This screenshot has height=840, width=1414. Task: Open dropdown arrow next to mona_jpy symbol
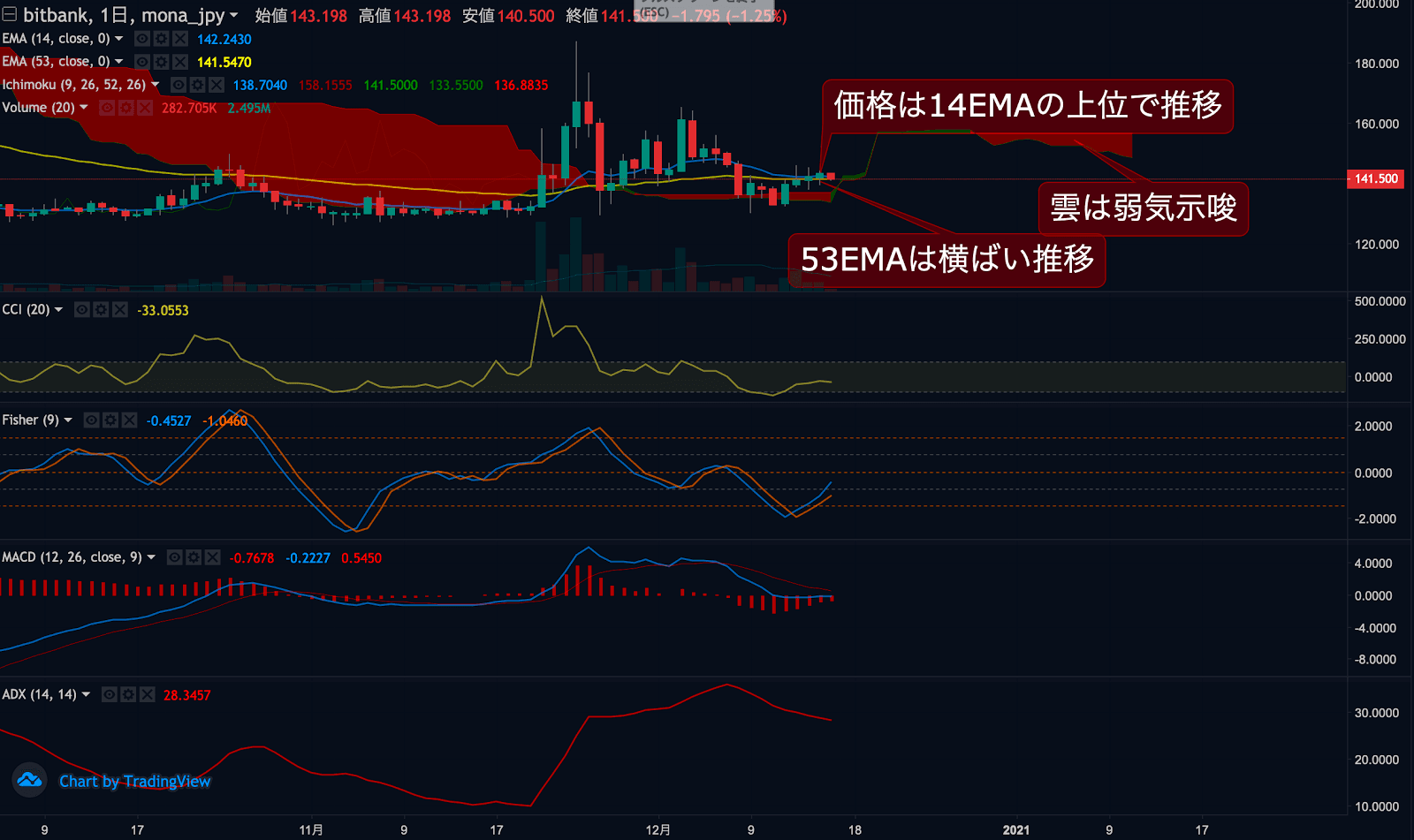click(x=233, y=15)
